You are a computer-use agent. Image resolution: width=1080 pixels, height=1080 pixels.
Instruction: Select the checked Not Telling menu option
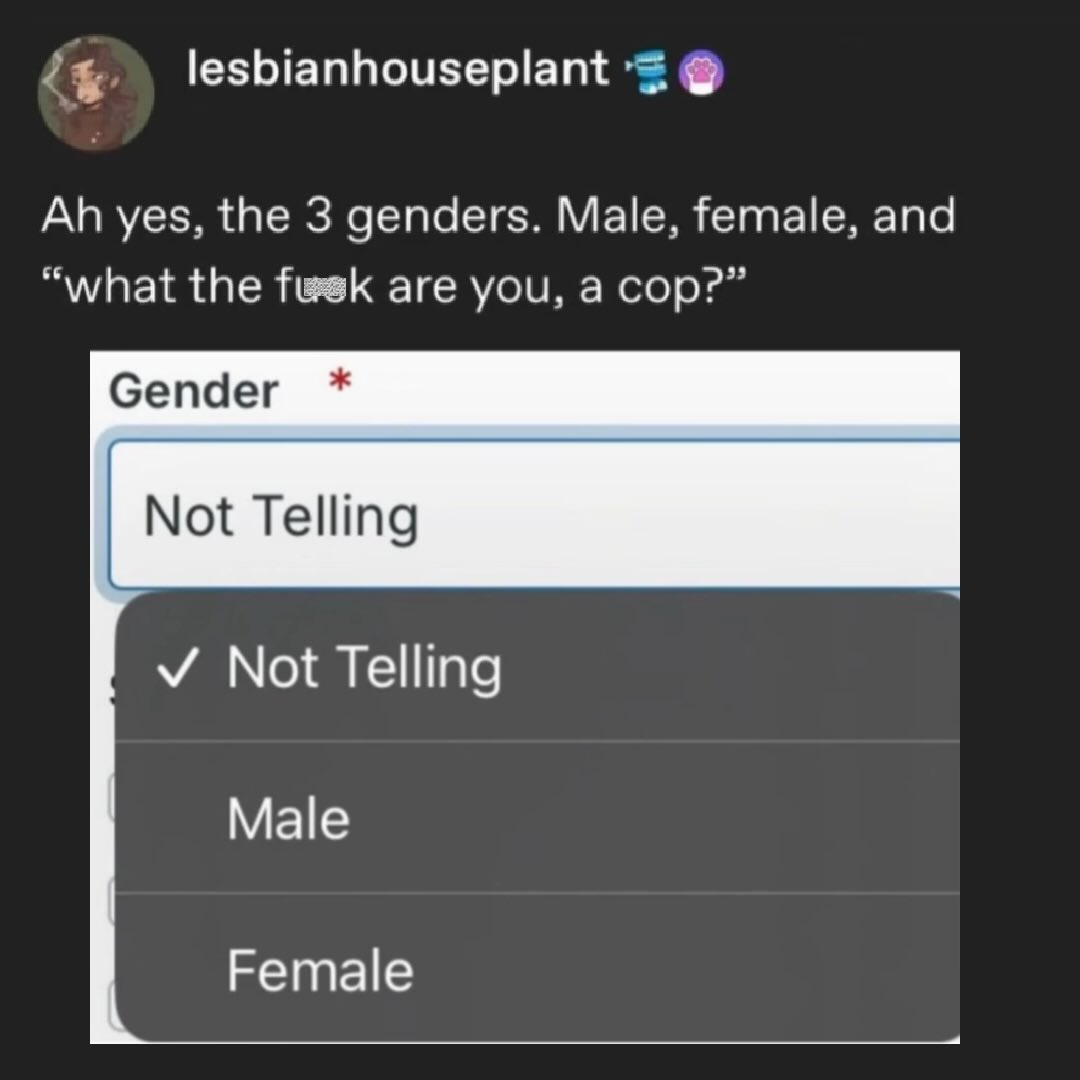364,668
